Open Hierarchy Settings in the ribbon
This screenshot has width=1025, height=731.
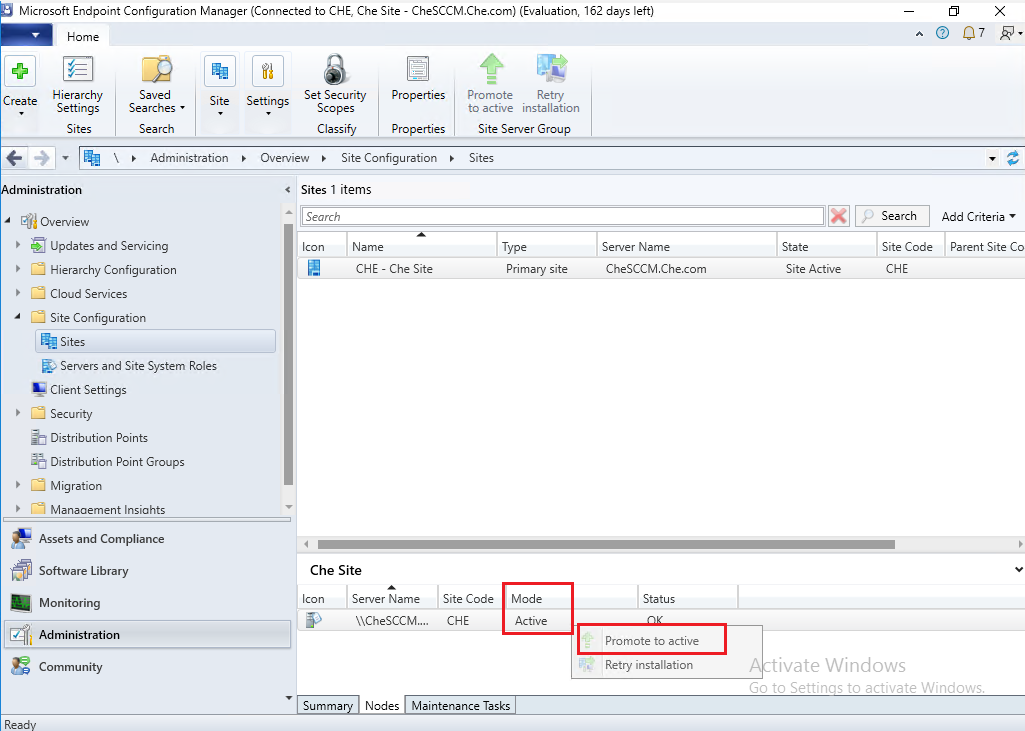(x=78, y=86)
